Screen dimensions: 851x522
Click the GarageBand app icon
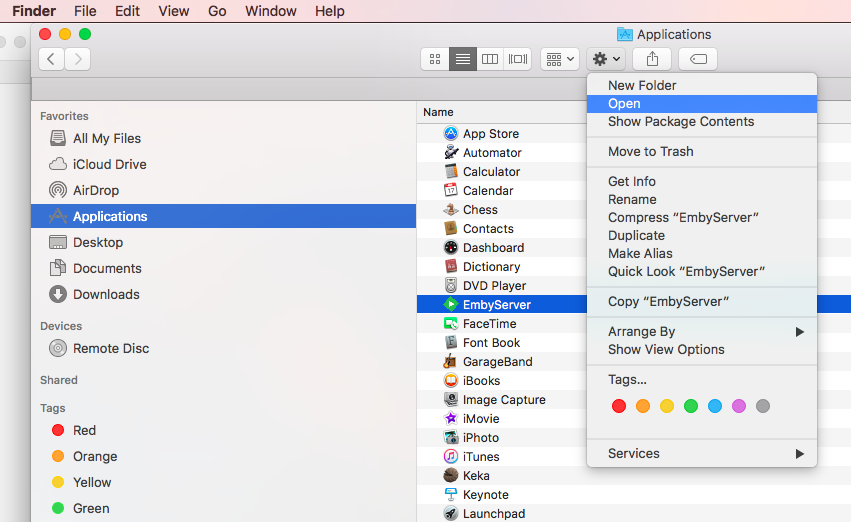tap(450, 361)
